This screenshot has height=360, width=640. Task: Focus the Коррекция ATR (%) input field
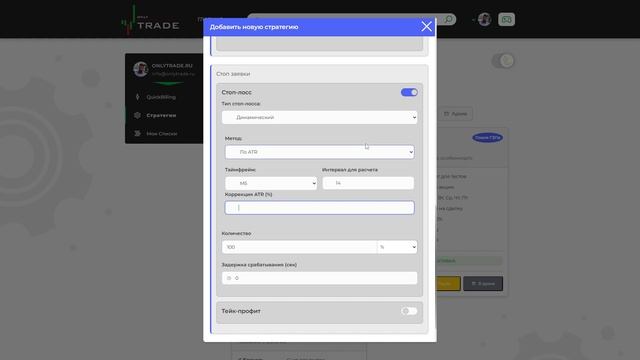pyautogui.click(x=319, y=208)
